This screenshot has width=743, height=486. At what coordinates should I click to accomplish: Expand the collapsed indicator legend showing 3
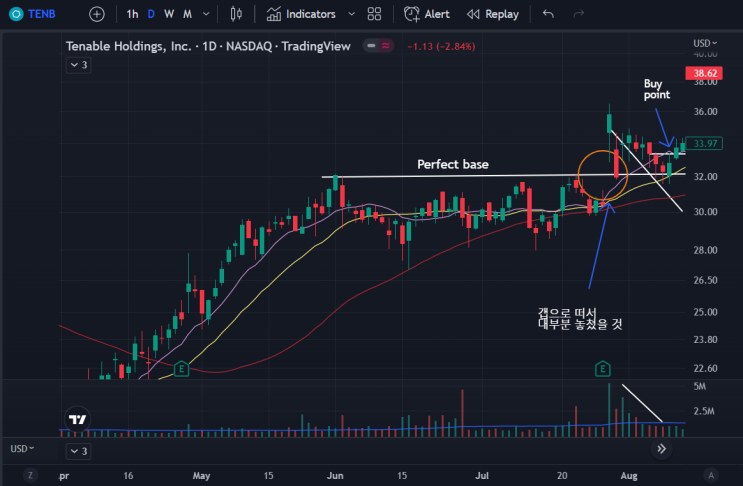(x=78, y=65)
